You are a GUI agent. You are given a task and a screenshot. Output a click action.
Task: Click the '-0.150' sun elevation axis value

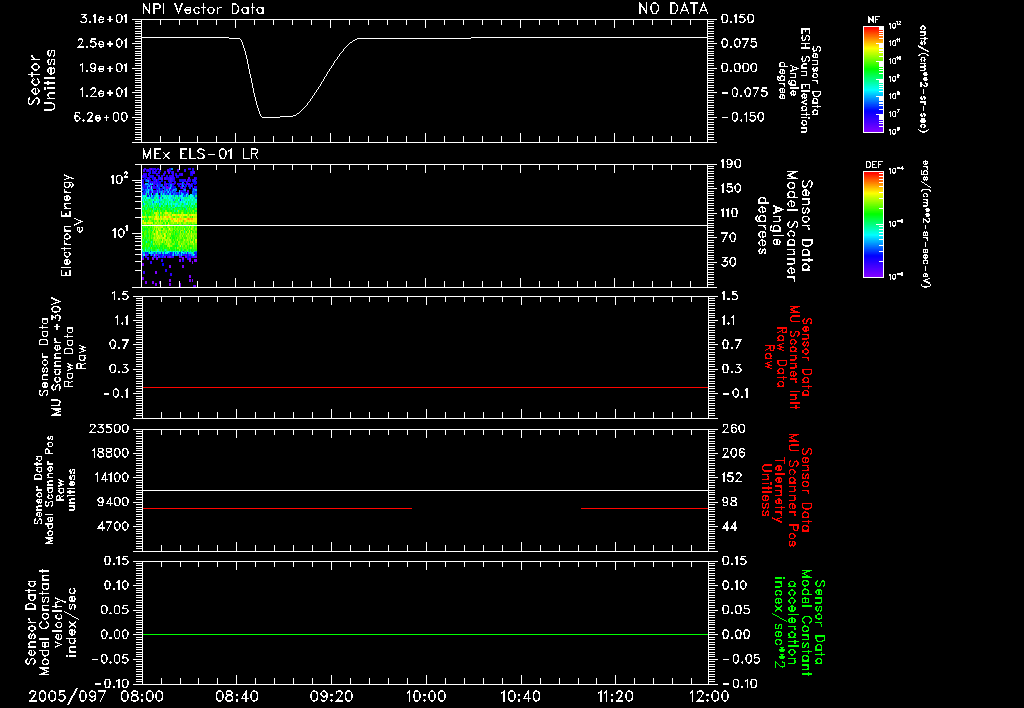click(x=743, y=117)
